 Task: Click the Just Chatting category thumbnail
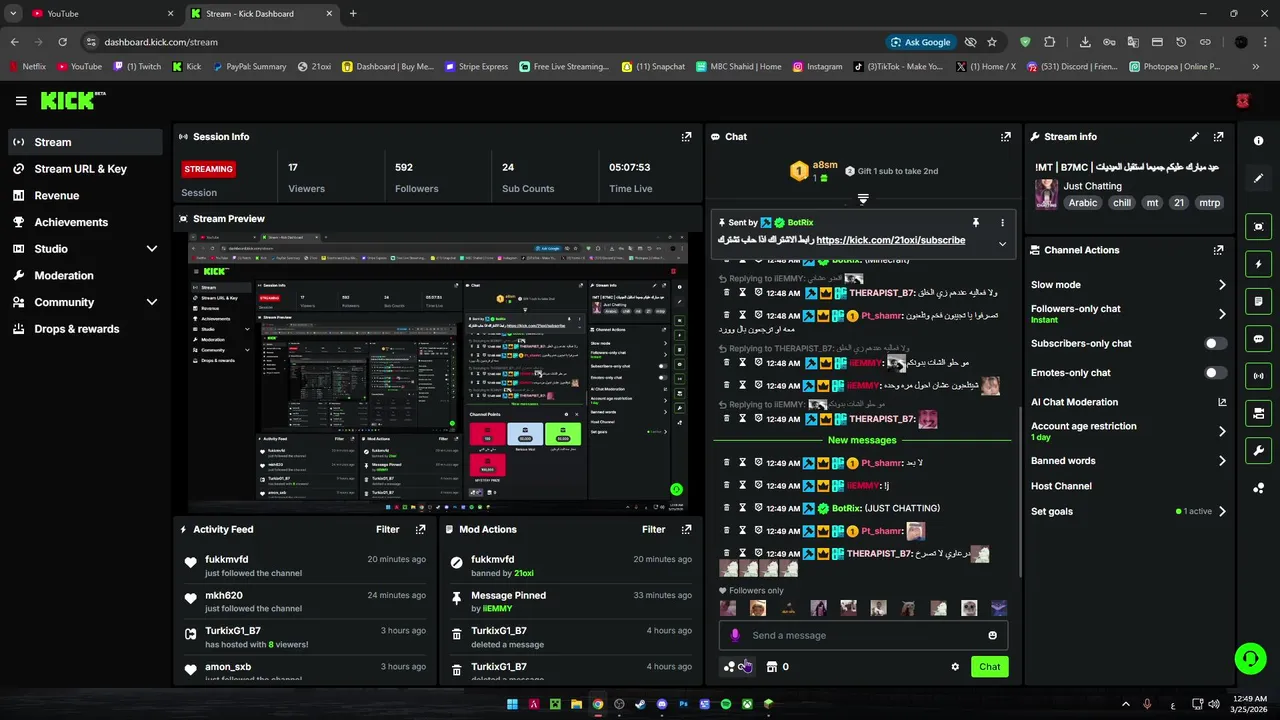pos(1046,194)
